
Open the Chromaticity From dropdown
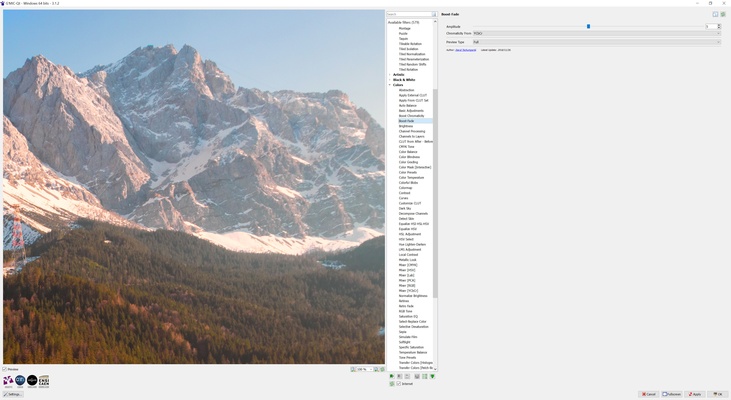click(x=597, y=34)
